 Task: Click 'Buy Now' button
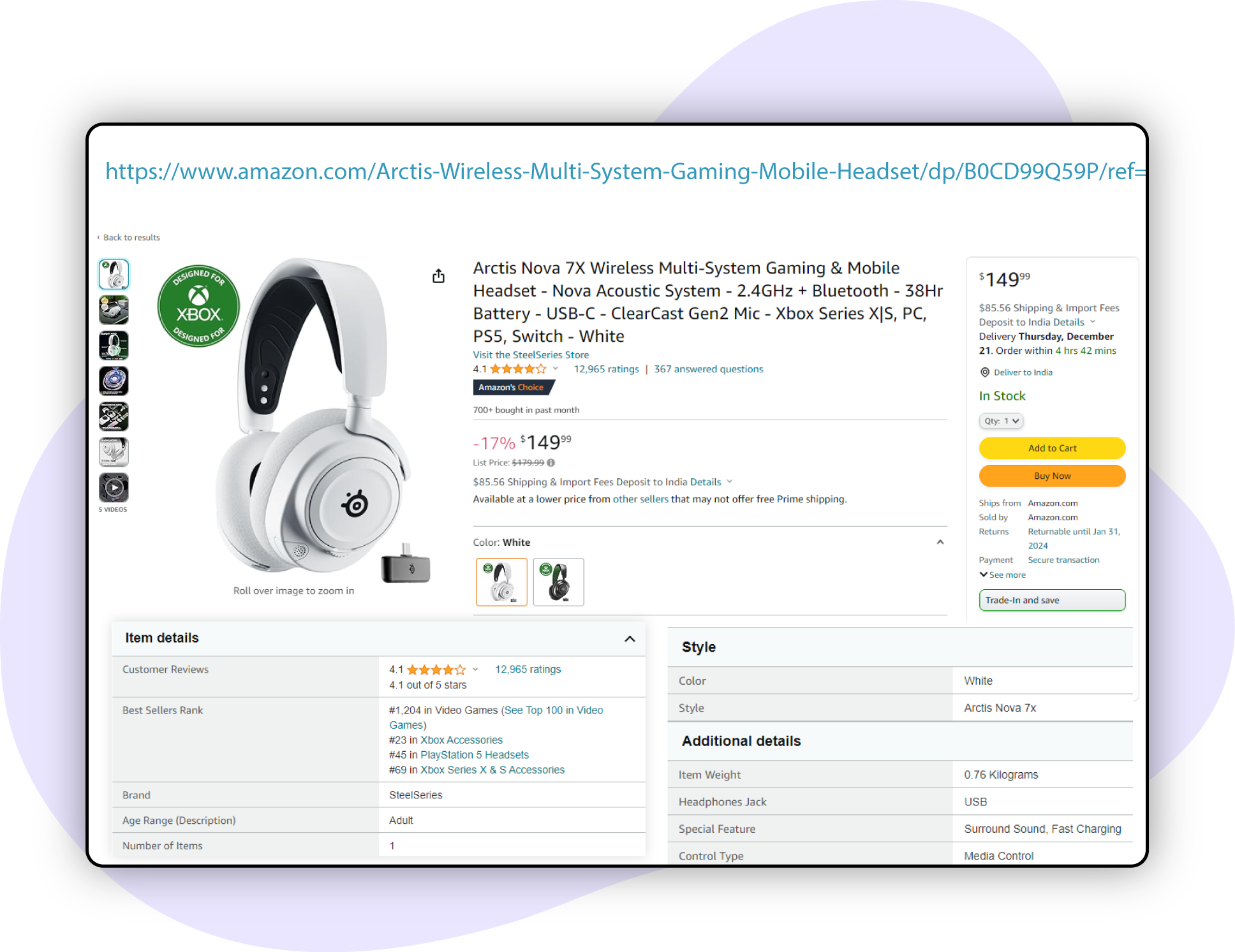[1050, 476]
